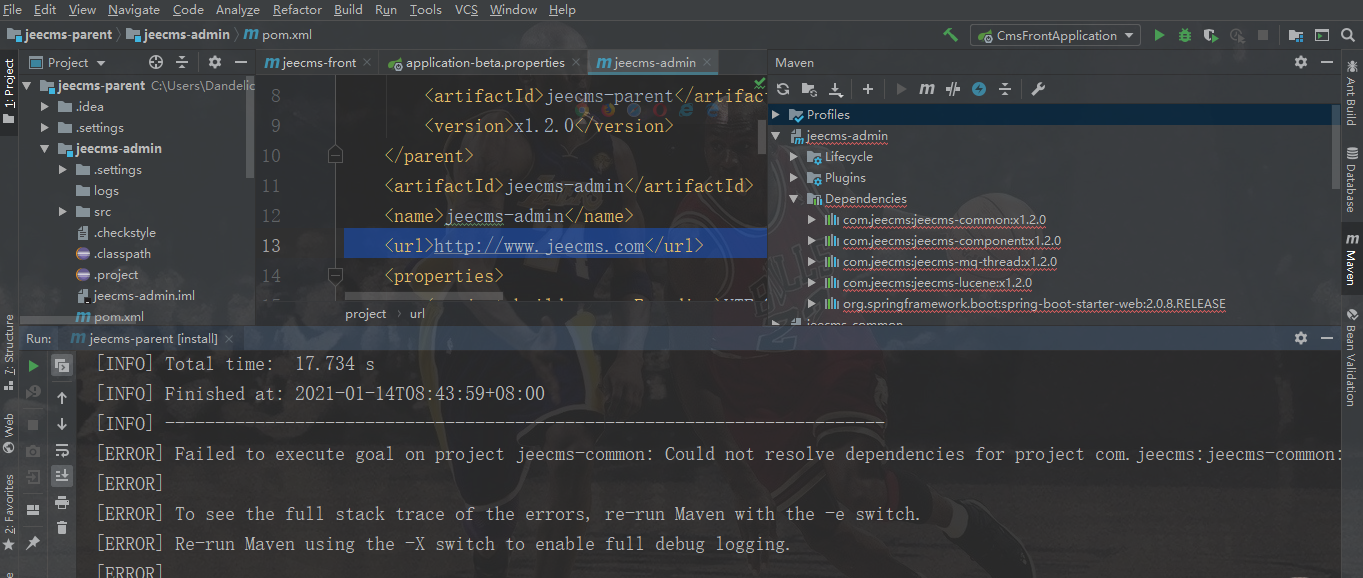Open the Database tool window button
The width and height of the screenshot is (1363, 578).
point(1351,180)
